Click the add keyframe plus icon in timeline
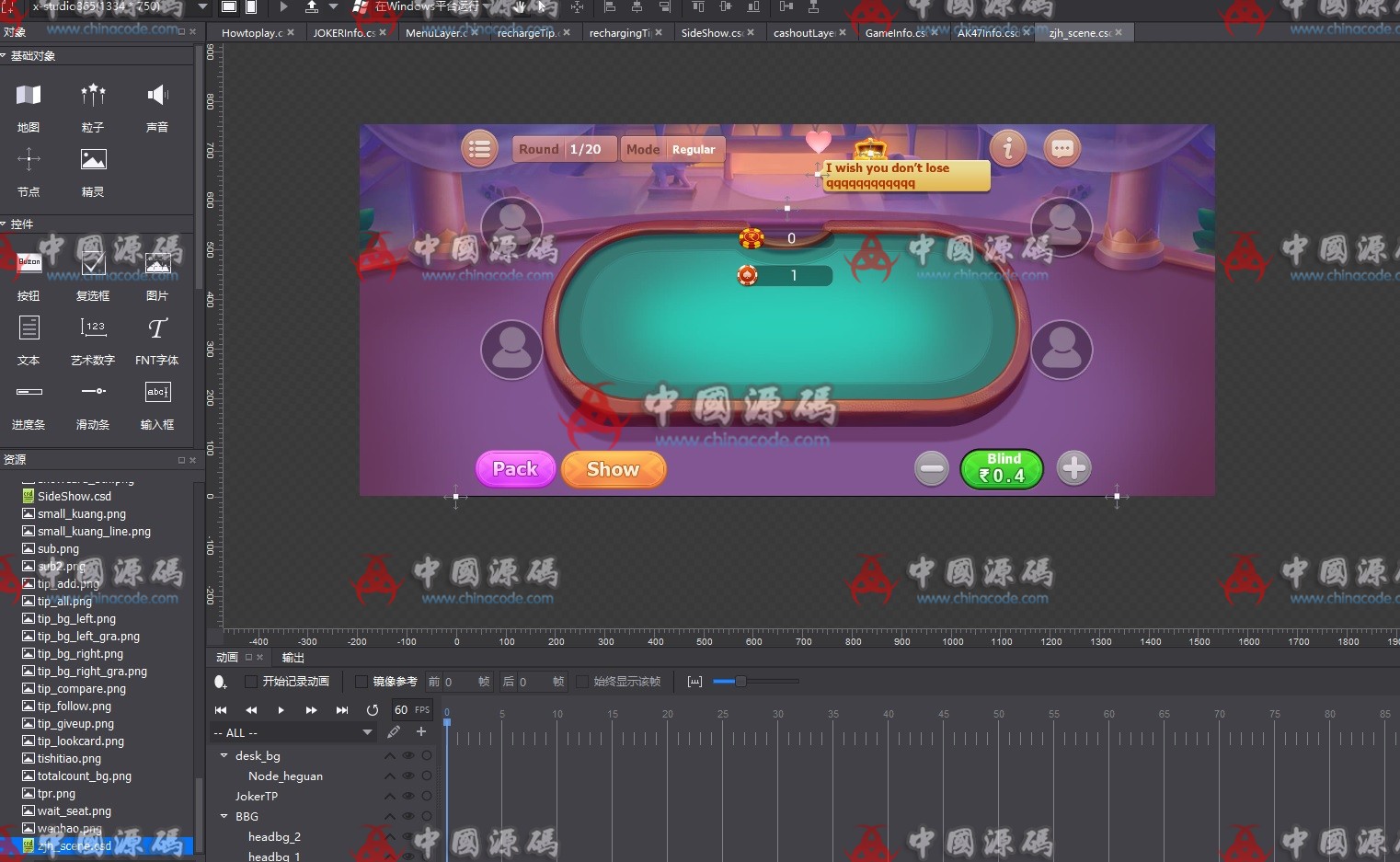Image resolution: width=1400 pixels, height=862 pixels. (x=421, y=732)
